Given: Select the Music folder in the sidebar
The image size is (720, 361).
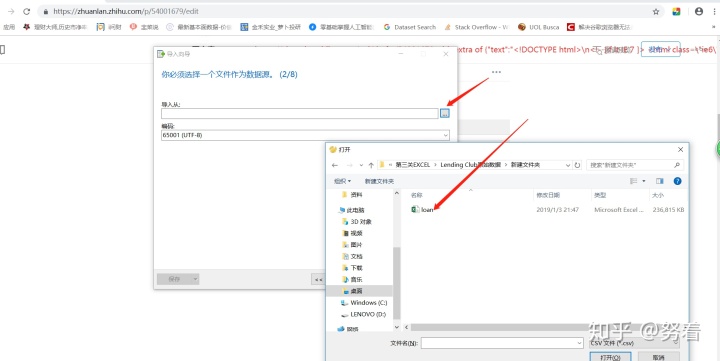Looking at the screenshot, I should tap(352, 279).
